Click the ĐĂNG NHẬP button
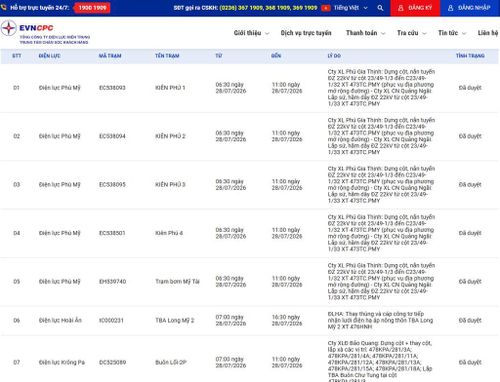The width and height of the screenshot is (500, 382). (470, 8)
